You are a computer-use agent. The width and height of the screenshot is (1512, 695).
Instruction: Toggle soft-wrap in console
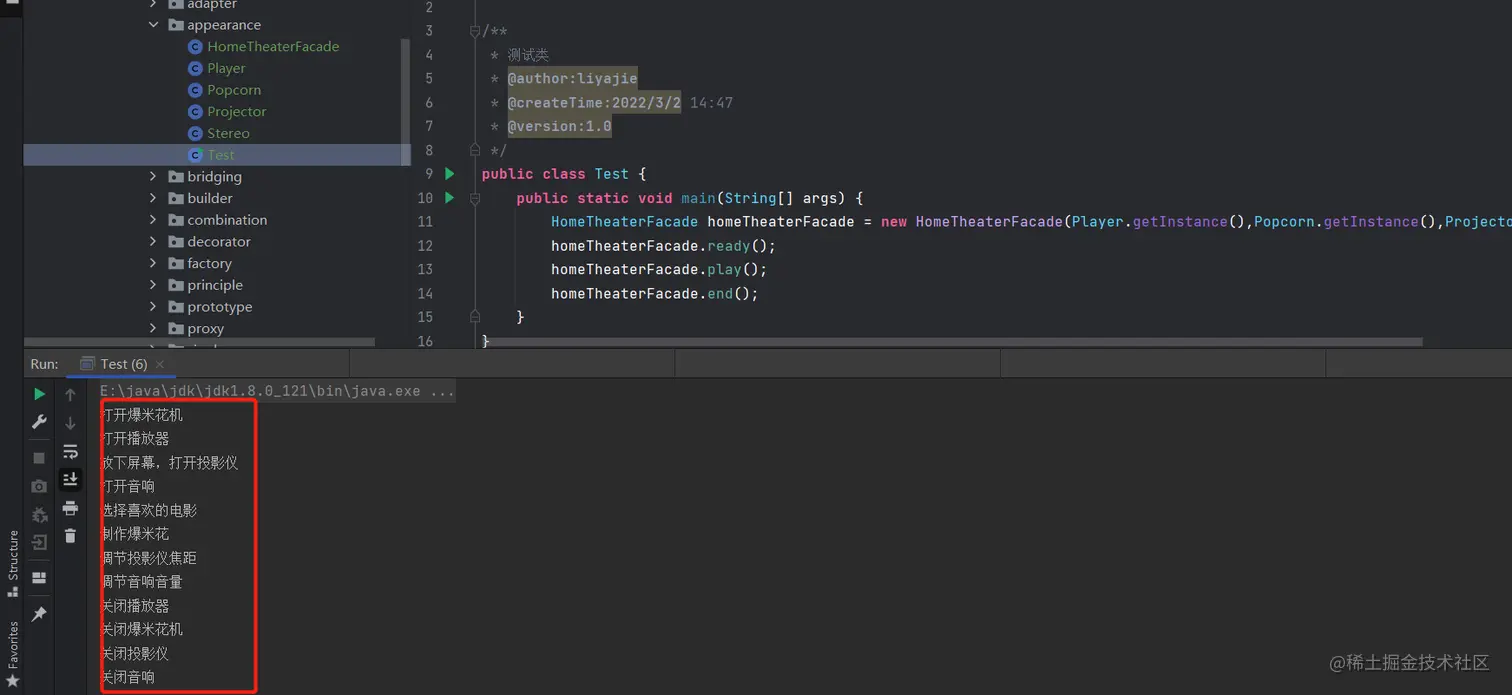click(x=70, y=451)
